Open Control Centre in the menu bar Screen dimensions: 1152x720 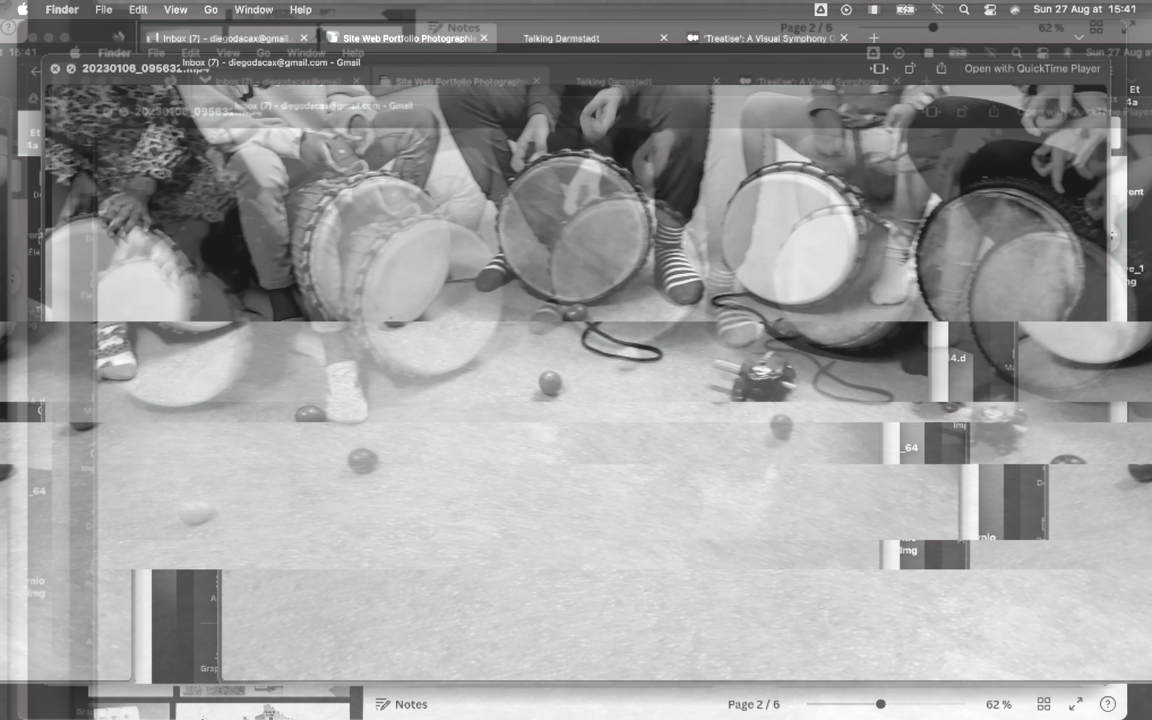tap(990, 9)
